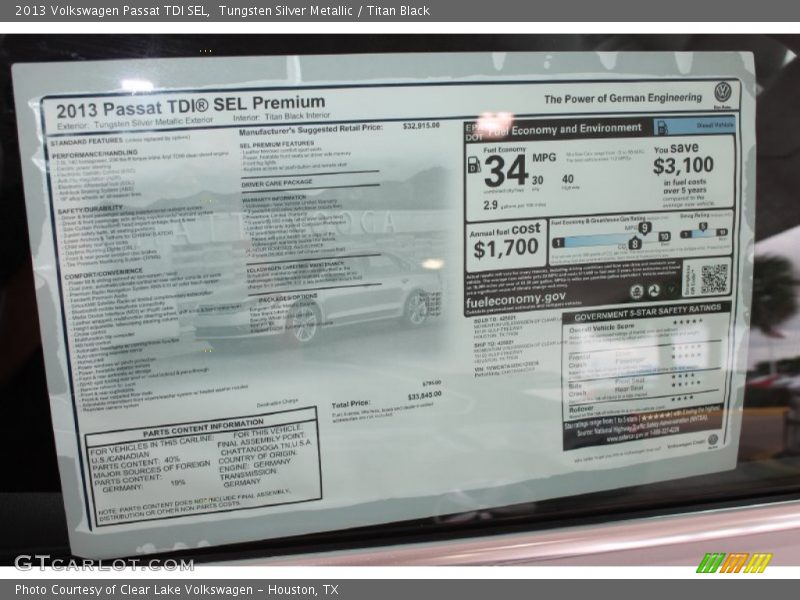Click the Diesel Vehicle fuel pump icon
Viewport: 800px width, 600px height.
(x=662, y=126)
